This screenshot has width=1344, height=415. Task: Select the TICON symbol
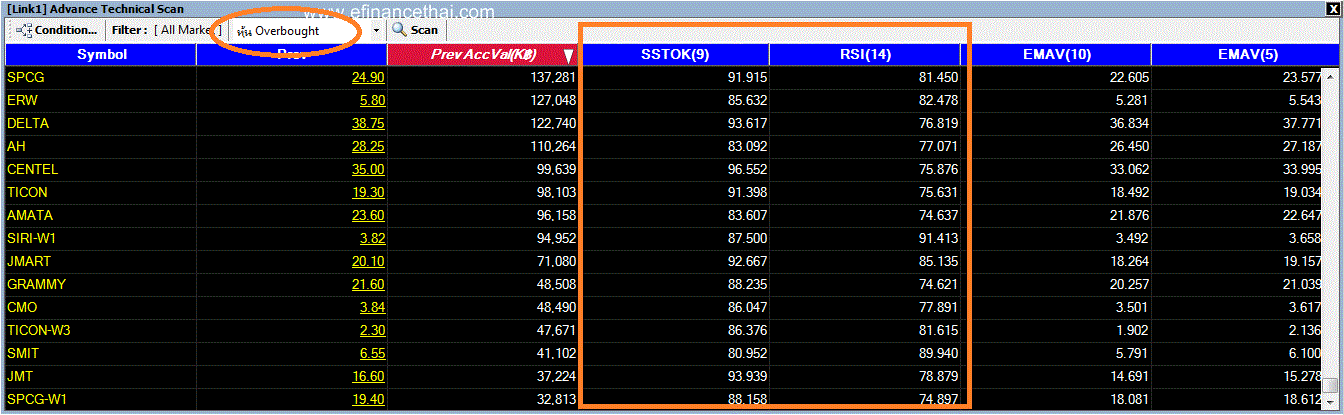coord(27,192)
